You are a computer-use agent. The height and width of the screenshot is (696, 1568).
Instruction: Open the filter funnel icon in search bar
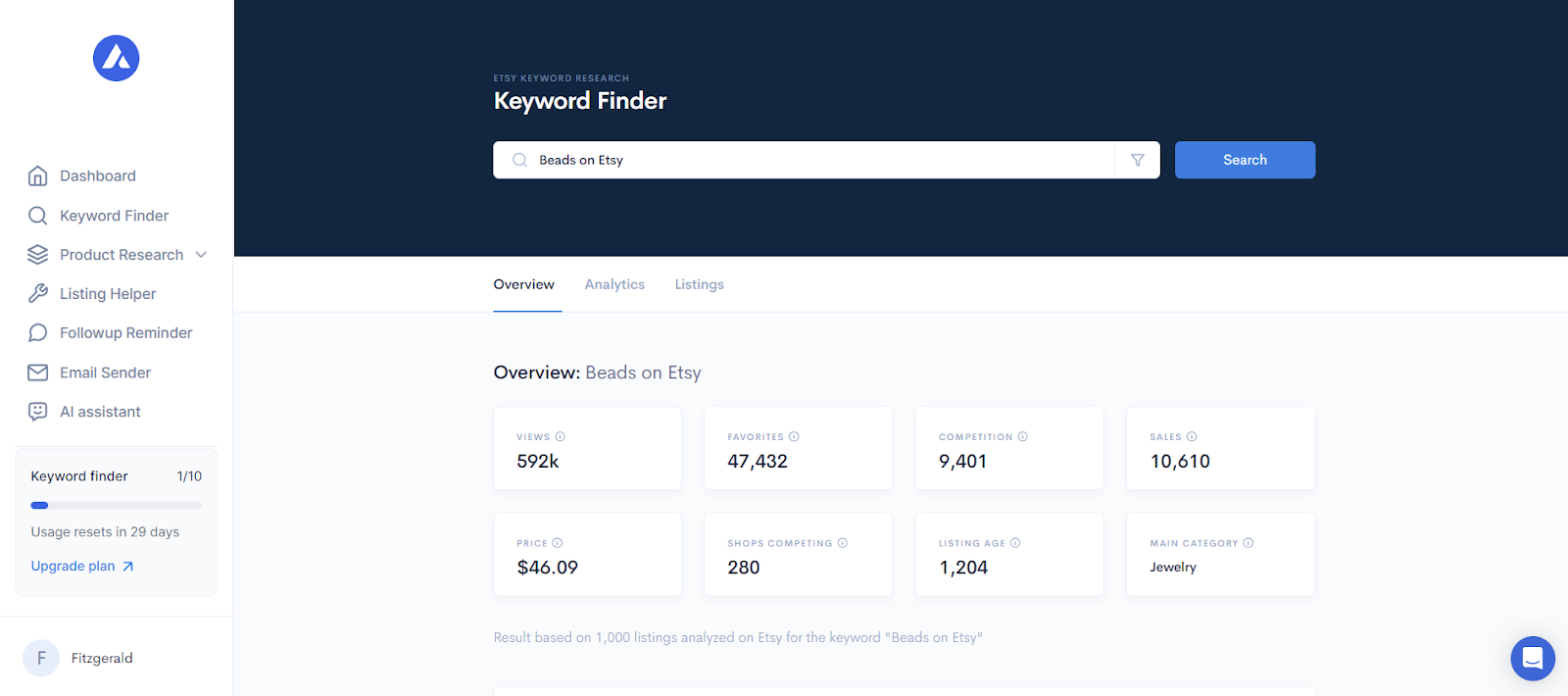[x=1137, y=160]
